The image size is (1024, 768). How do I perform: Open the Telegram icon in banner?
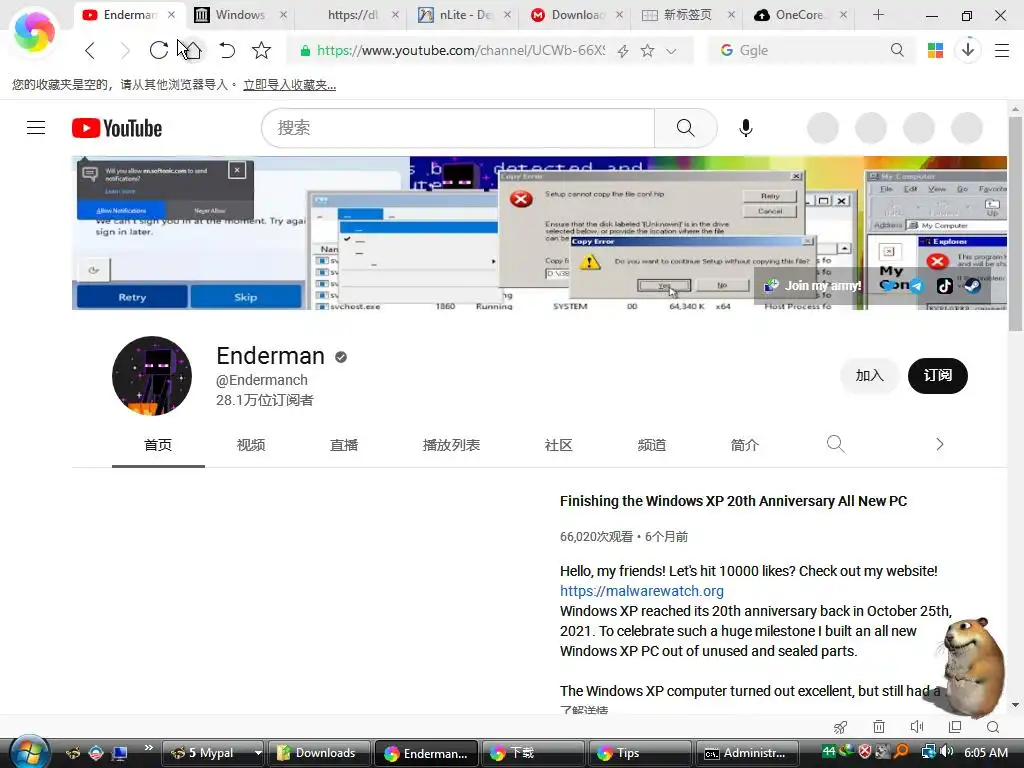point(916,285)
